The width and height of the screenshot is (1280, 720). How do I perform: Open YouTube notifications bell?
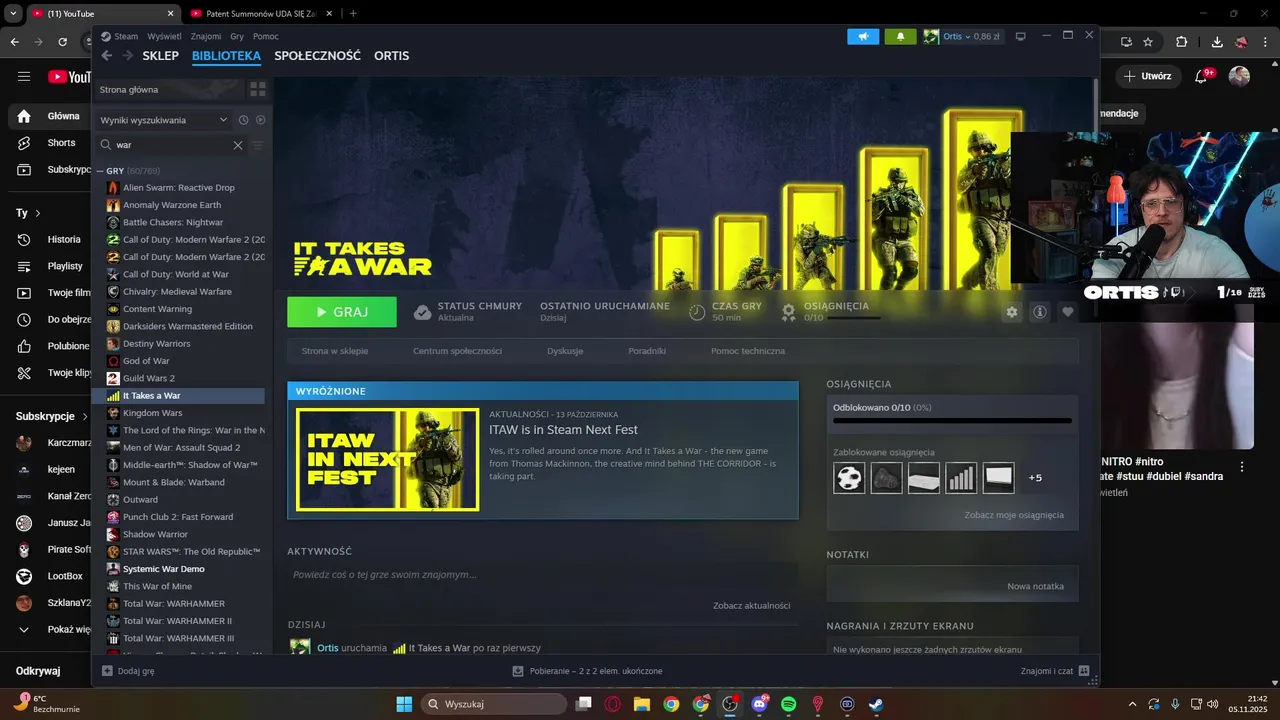tap(1203, 76)
